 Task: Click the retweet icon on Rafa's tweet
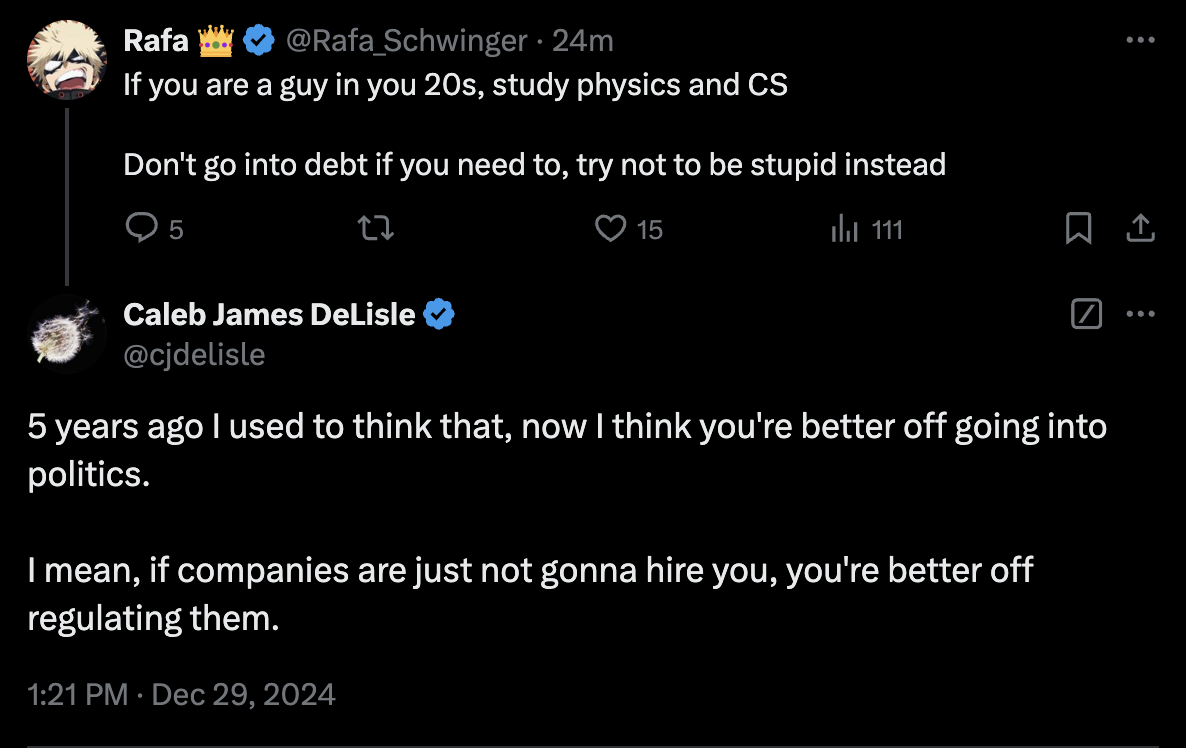click(x=375, y=228)
